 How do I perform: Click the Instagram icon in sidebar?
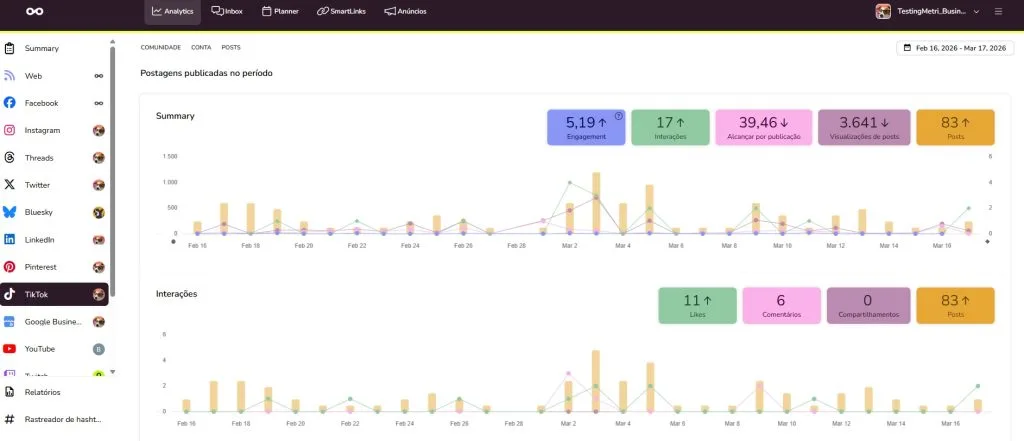click(9, 130)
